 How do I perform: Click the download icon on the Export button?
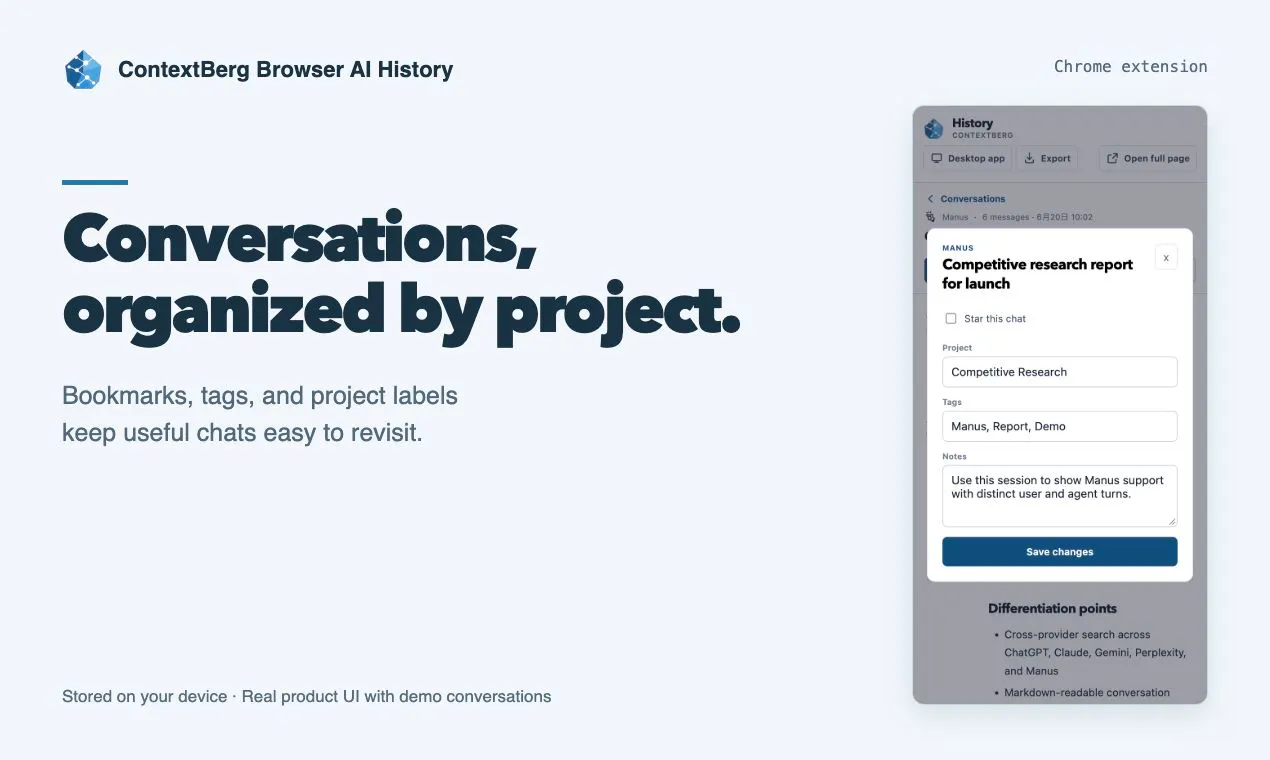1030,158
